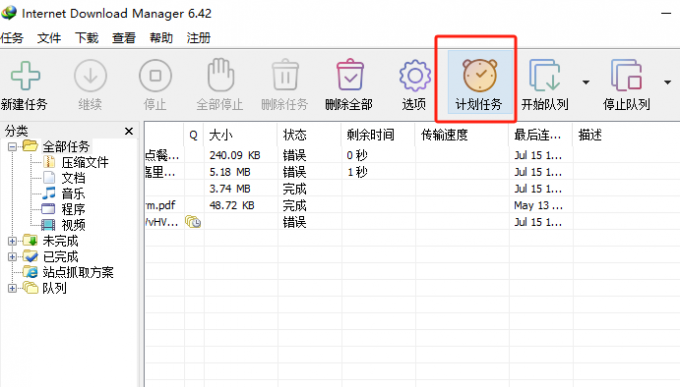
Task: Open the 任务 menu
Action: coord(12,38)
